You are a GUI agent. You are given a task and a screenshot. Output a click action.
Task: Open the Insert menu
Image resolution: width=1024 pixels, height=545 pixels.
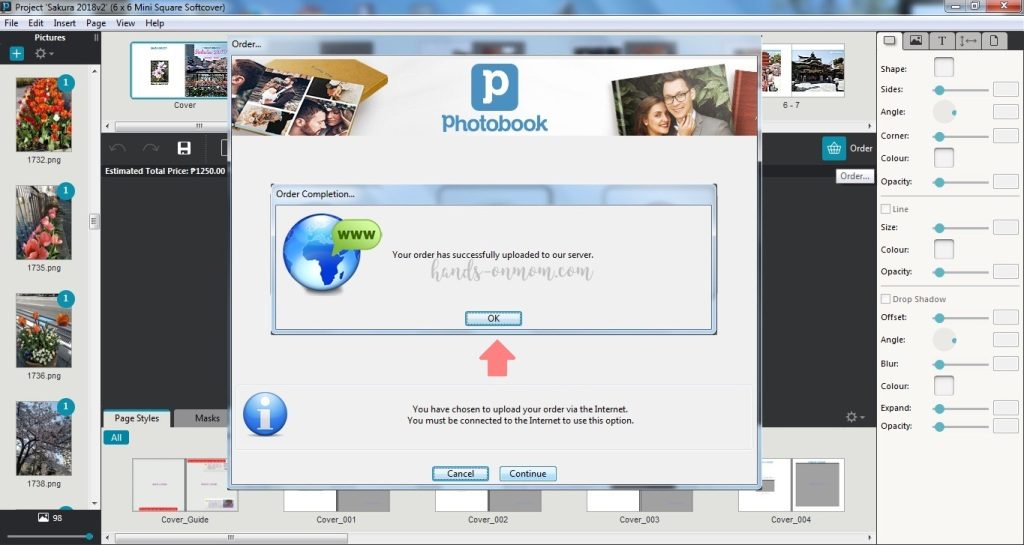[64, 22]
